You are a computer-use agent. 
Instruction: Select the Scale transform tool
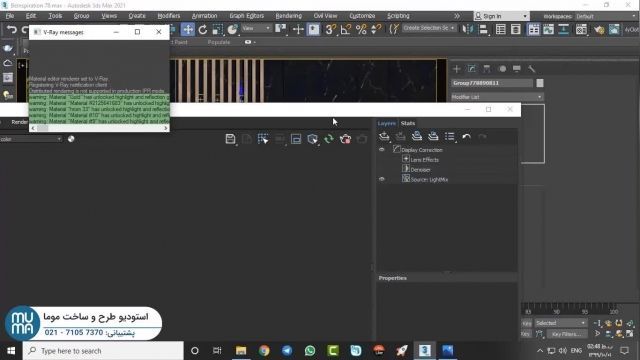tap(218, 29)
